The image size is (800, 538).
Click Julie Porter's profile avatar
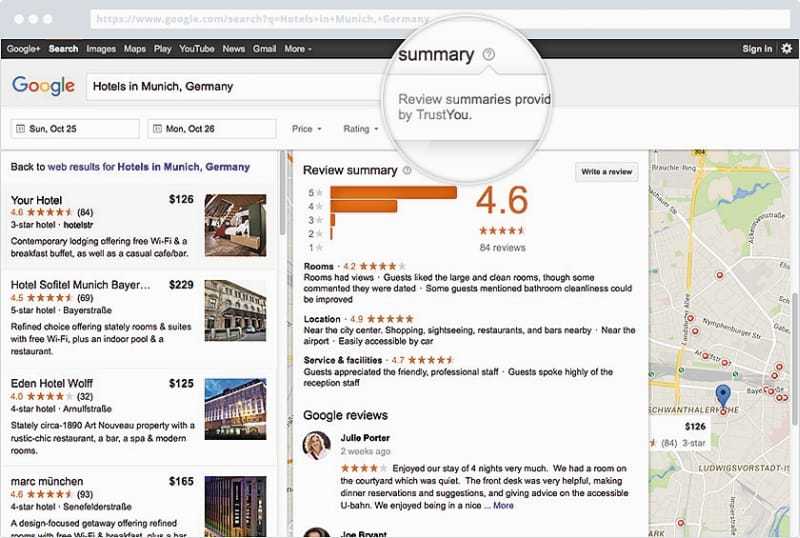point(317,445)
